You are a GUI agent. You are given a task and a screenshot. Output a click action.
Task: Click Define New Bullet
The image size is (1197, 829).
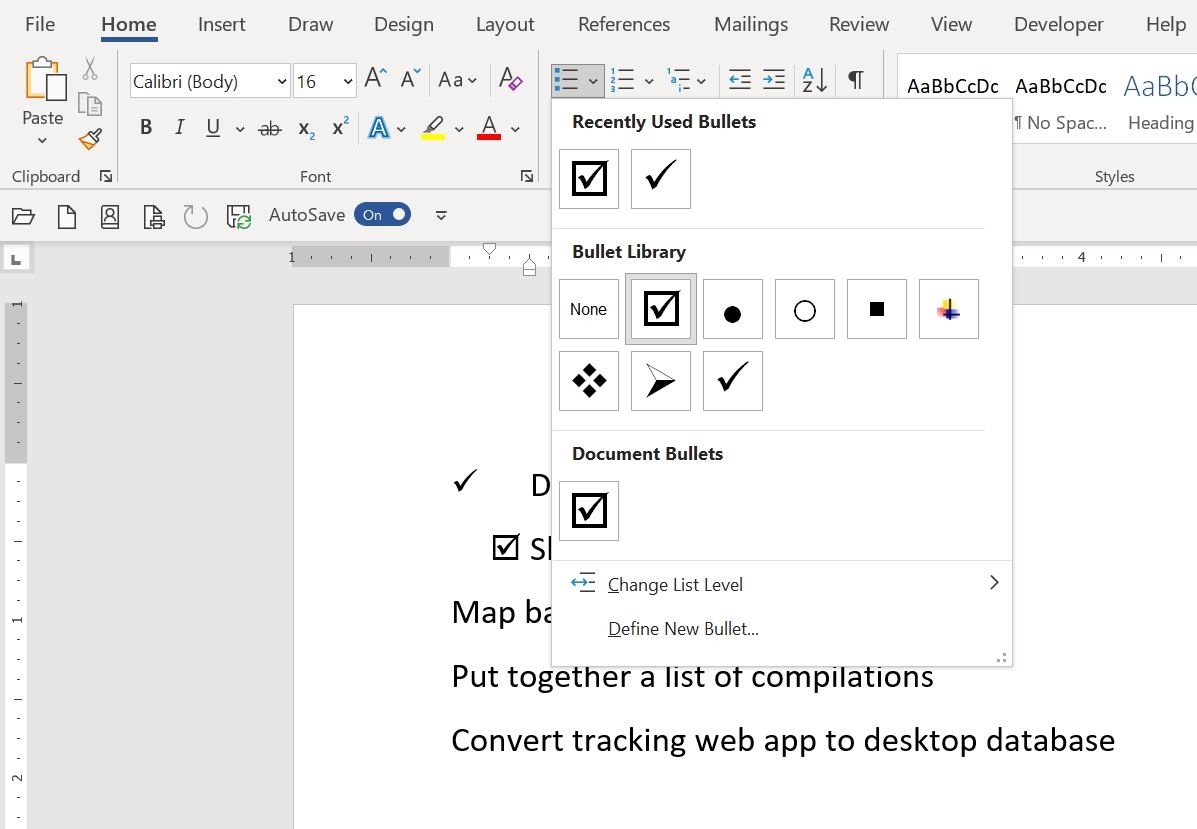[x=683, y=629]
